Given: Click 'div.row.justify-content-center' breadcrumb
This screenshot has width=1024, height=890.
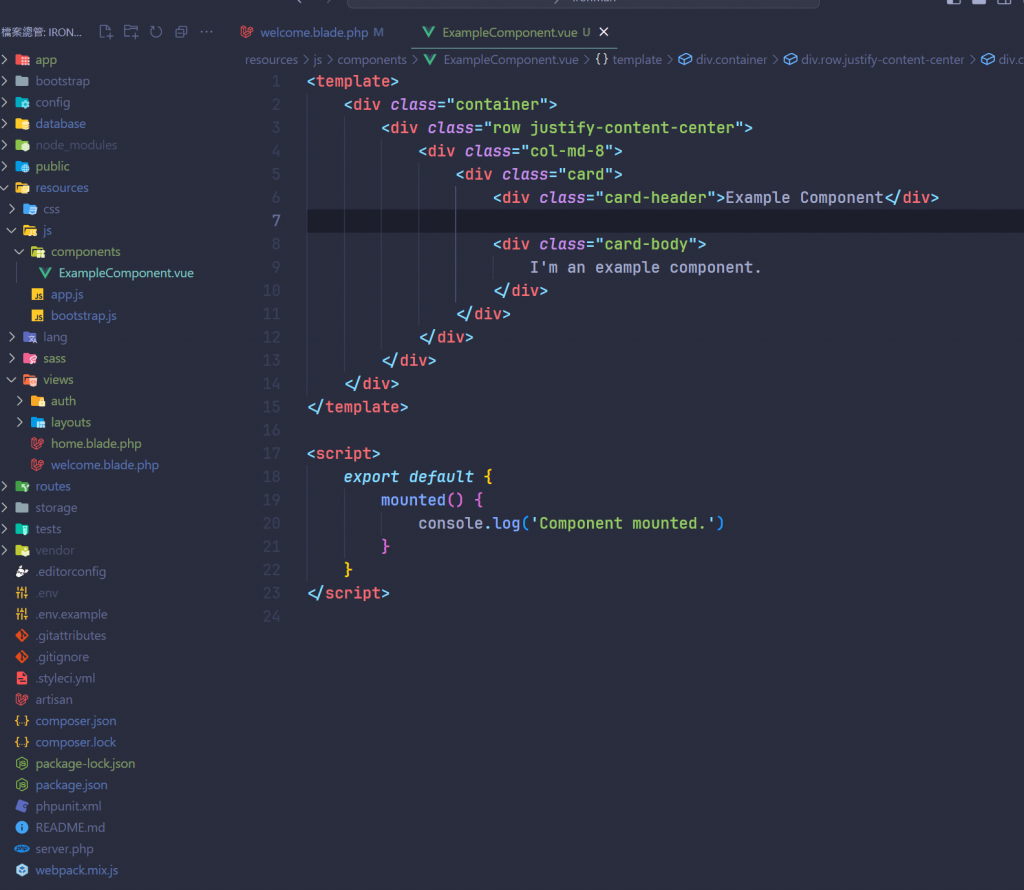Looking at the screenshot, I should [882, 59].
